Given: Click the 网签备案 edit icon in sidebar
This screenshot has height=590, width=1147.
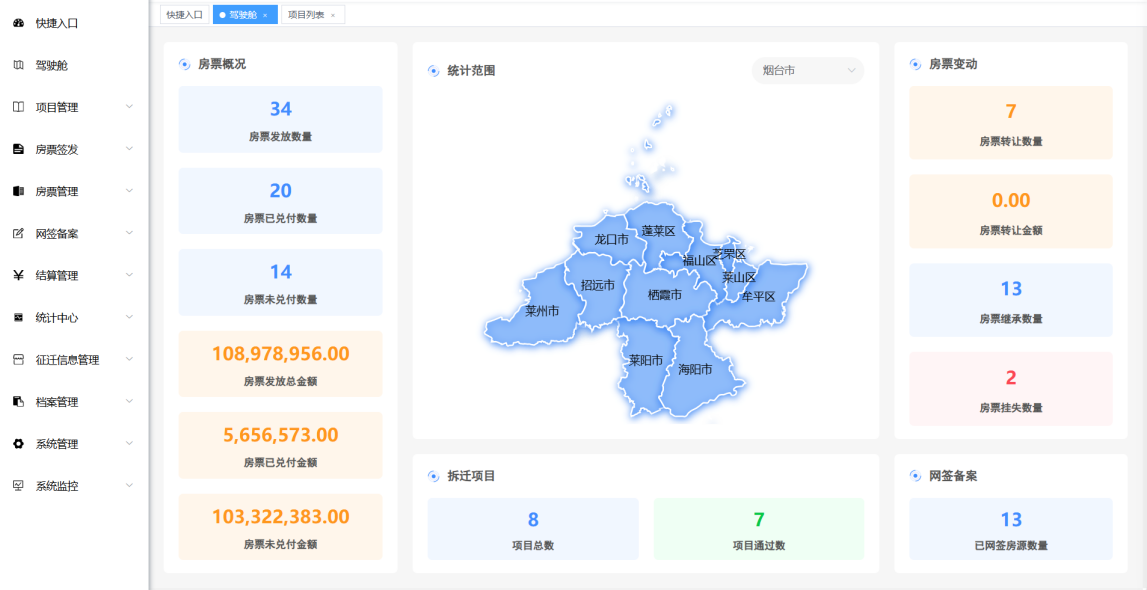Looking at the screenshot, I should tap(20, 232).
